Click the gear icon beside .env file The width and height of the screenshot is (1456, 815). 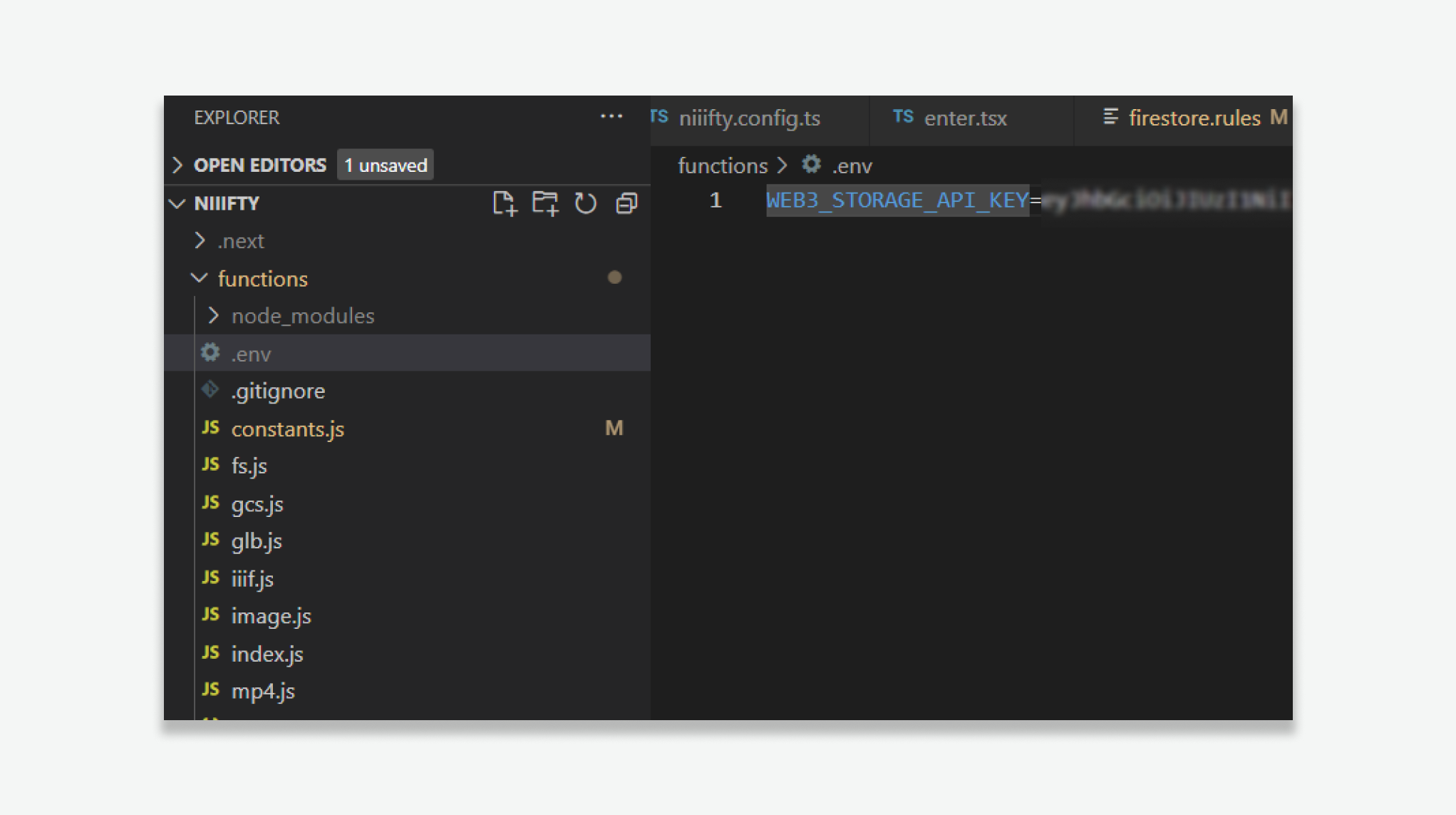(x=210, y=352)
